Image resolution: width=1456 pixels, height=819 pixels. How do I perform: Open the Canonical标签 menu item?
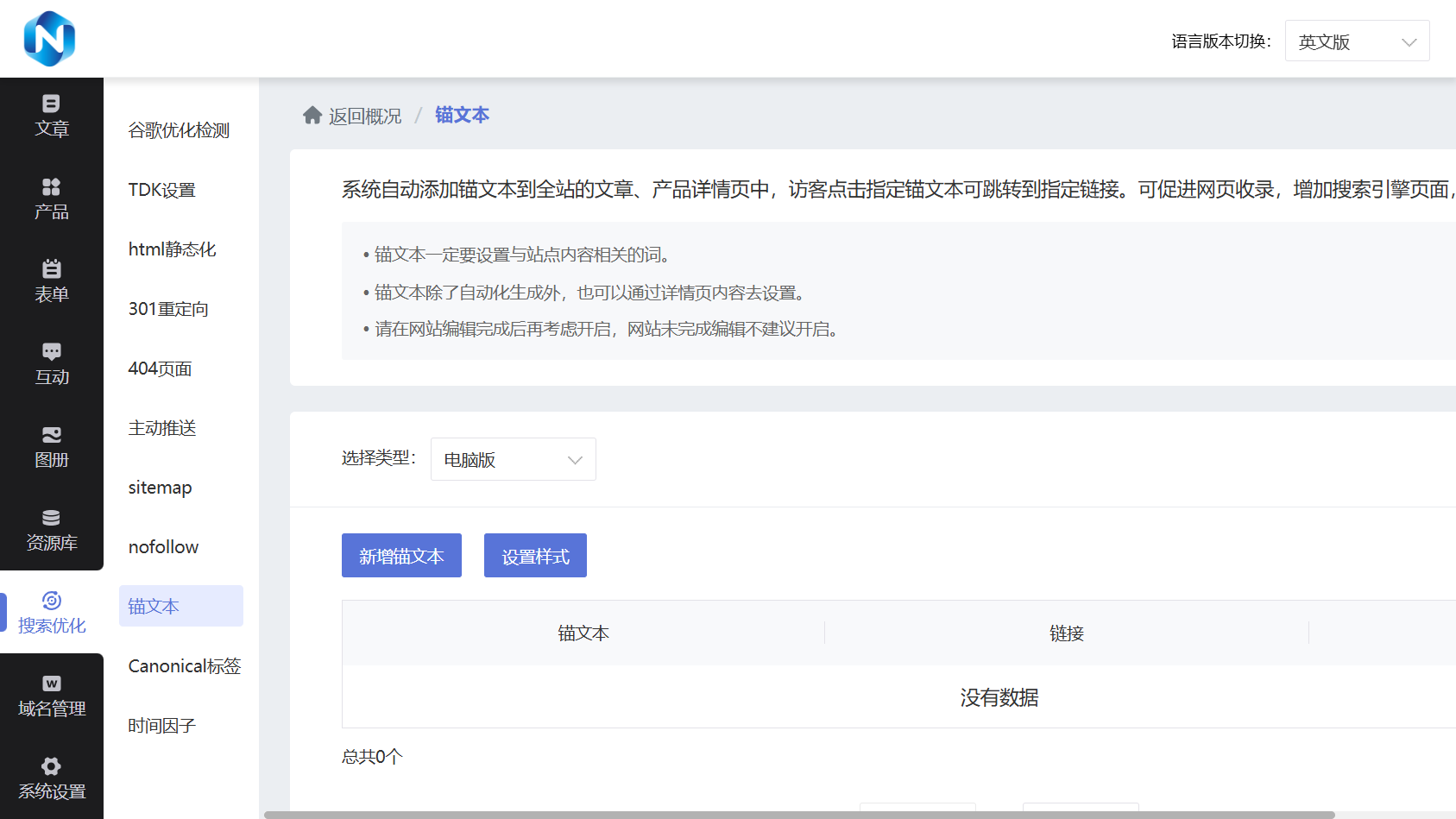pos(185,666)
